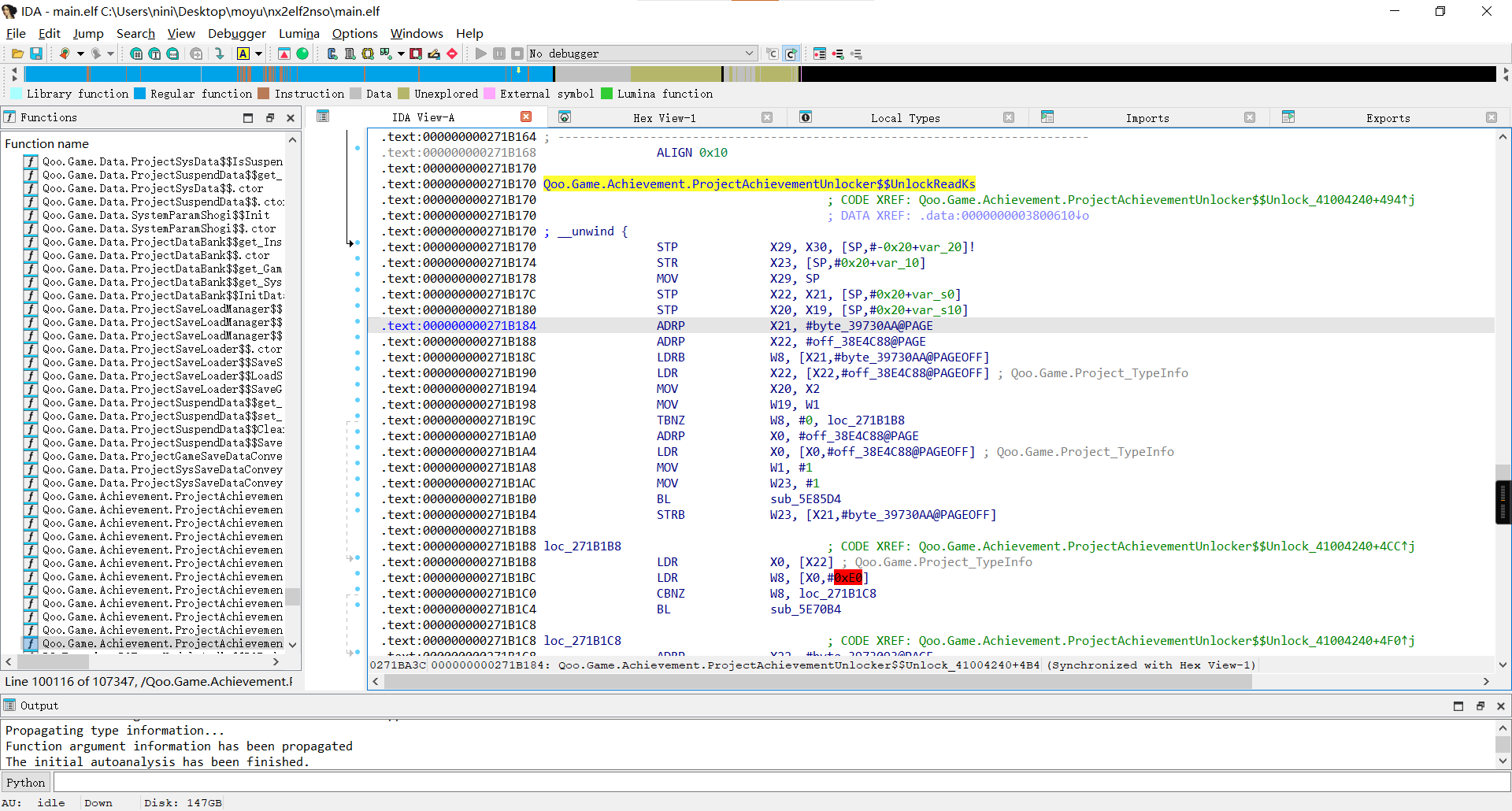Pause the process with the pause button

(499, 54)
